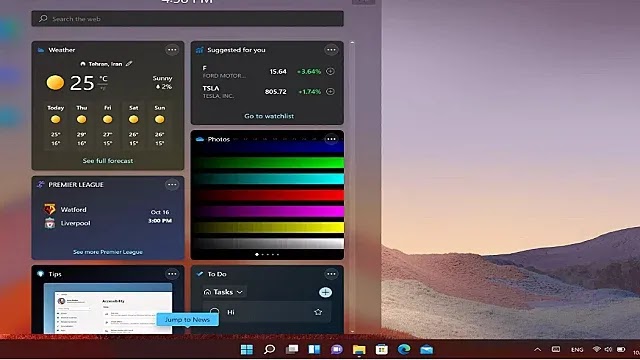Select Thu forecast day
The width and height of the screenshot is (640, 360).
click(x=82, y=125)
